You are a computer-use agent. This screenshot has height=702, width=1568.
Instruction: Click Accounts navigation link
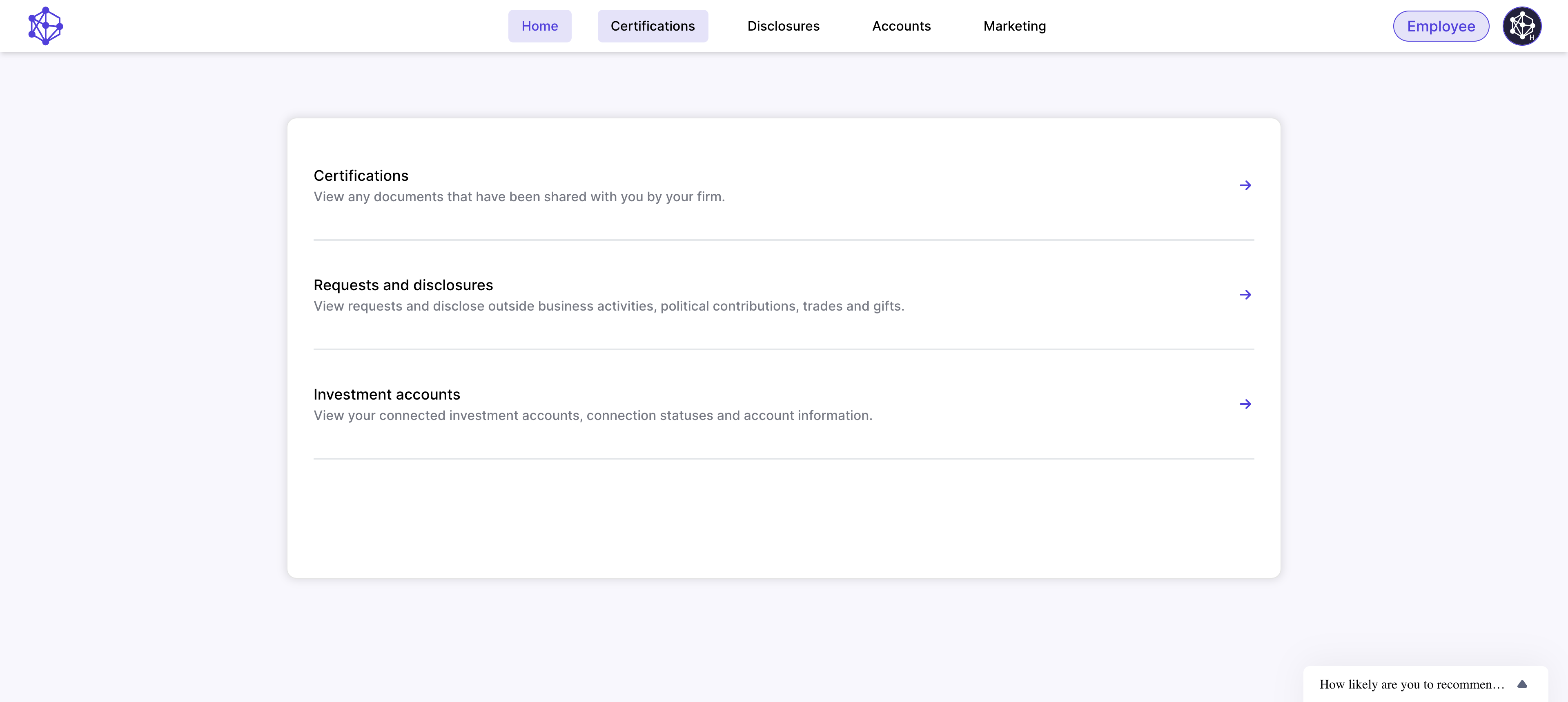pyautogui.click(x=902, y=25)
